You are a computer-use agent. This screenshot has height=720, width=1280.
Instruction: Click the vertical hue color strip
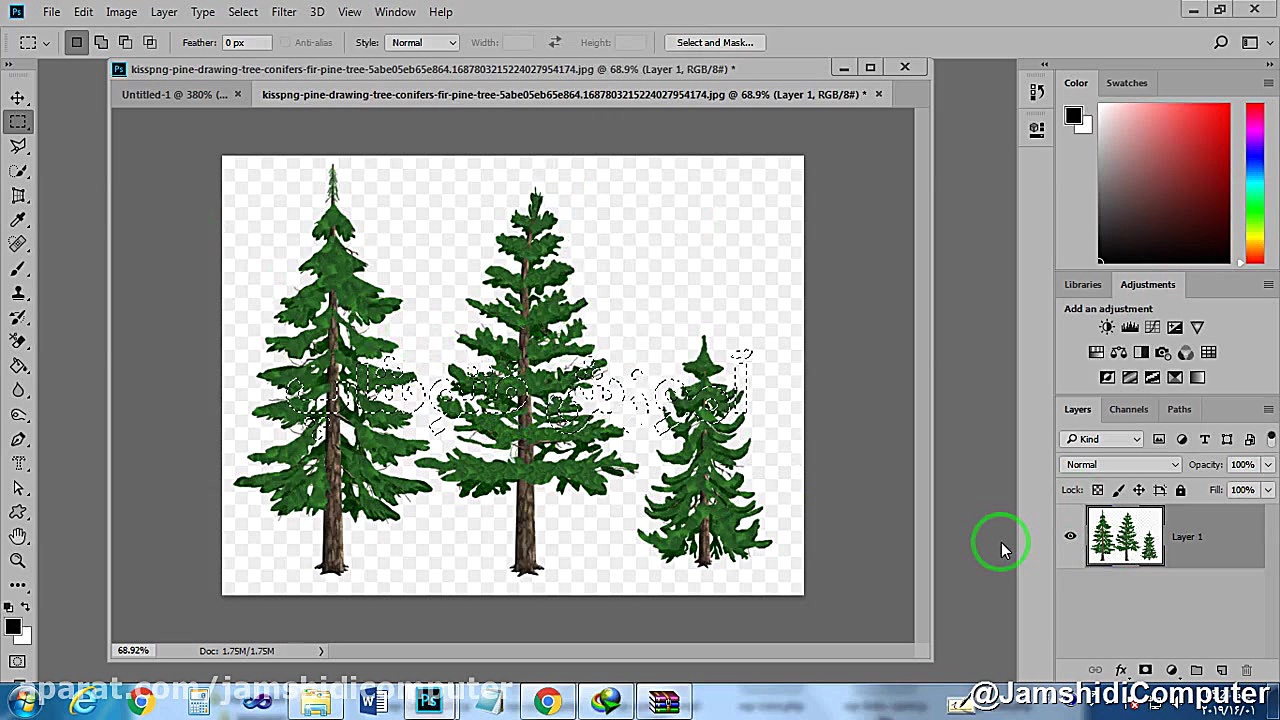1254,182
